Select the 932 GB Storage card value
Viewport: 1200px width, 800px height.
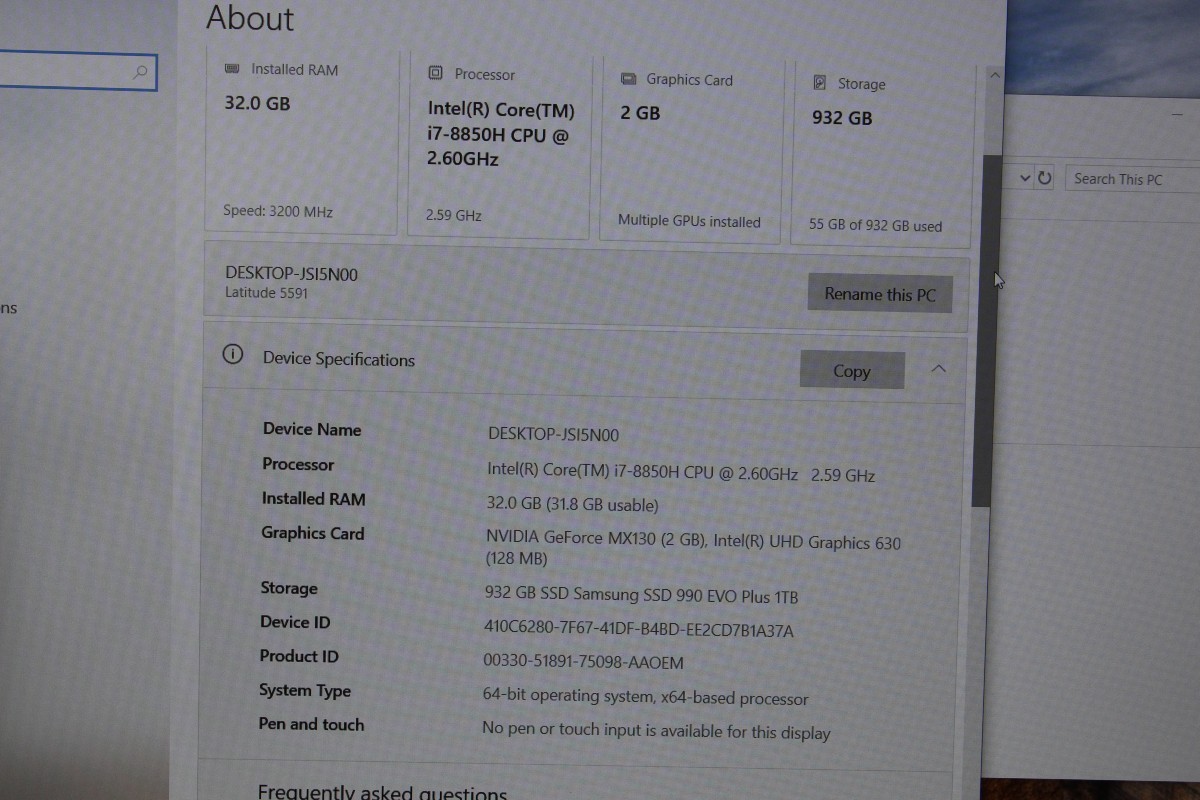tap(842, 118)
